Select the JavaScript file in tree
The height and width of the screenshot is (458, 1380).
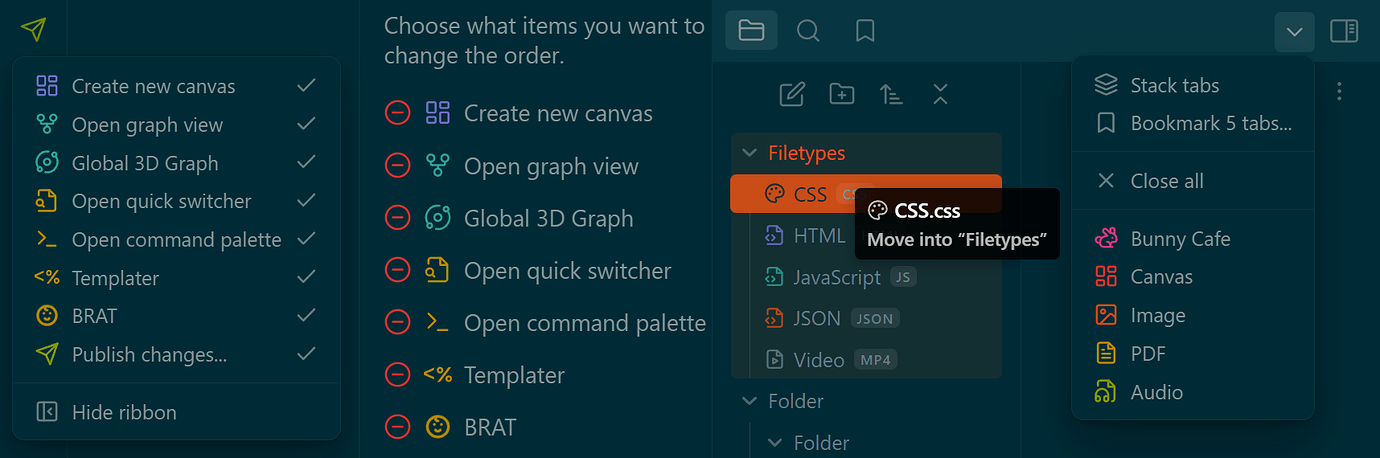coord(836,277)
